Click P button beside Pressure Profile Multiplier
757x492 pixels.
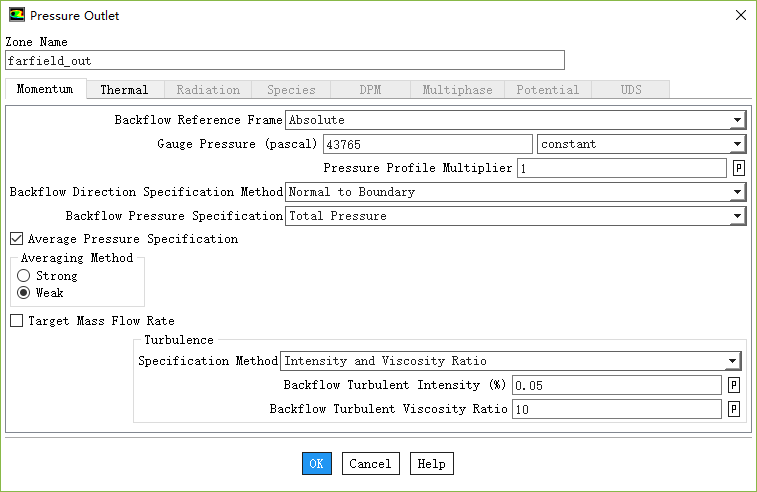(x=739, y=168)
